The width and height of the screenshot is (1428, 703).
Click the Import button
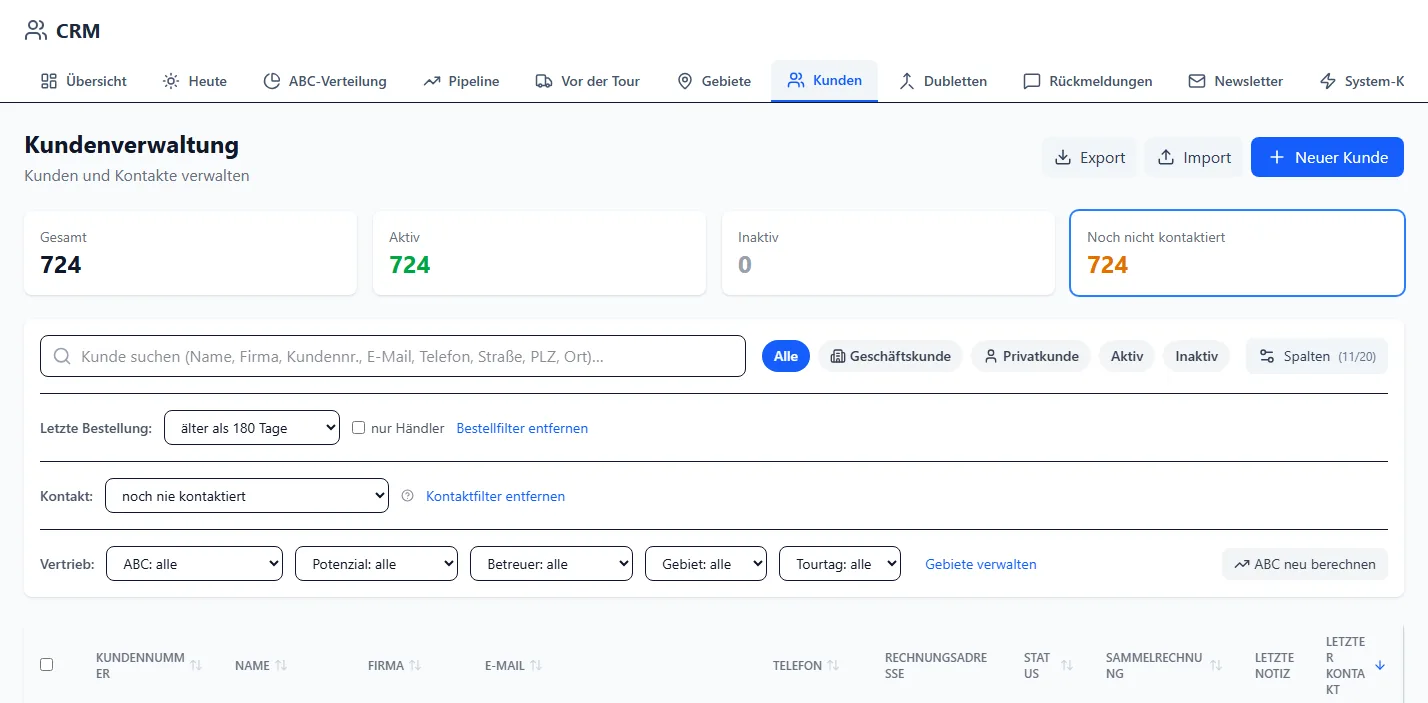[1194, 157]
